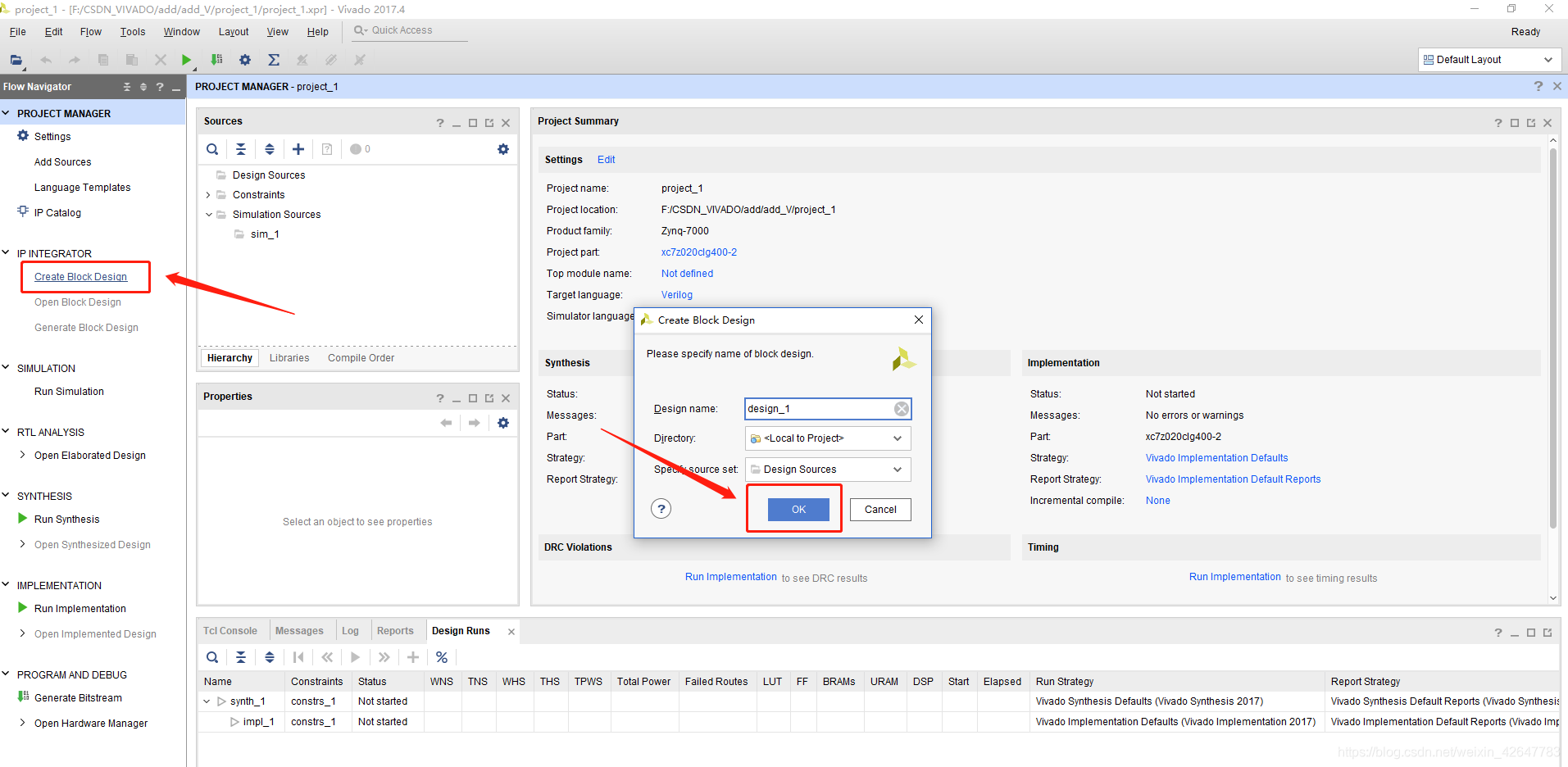
Task: Add sources using the Sources plus icon
Action: click(x=298, y=149)
